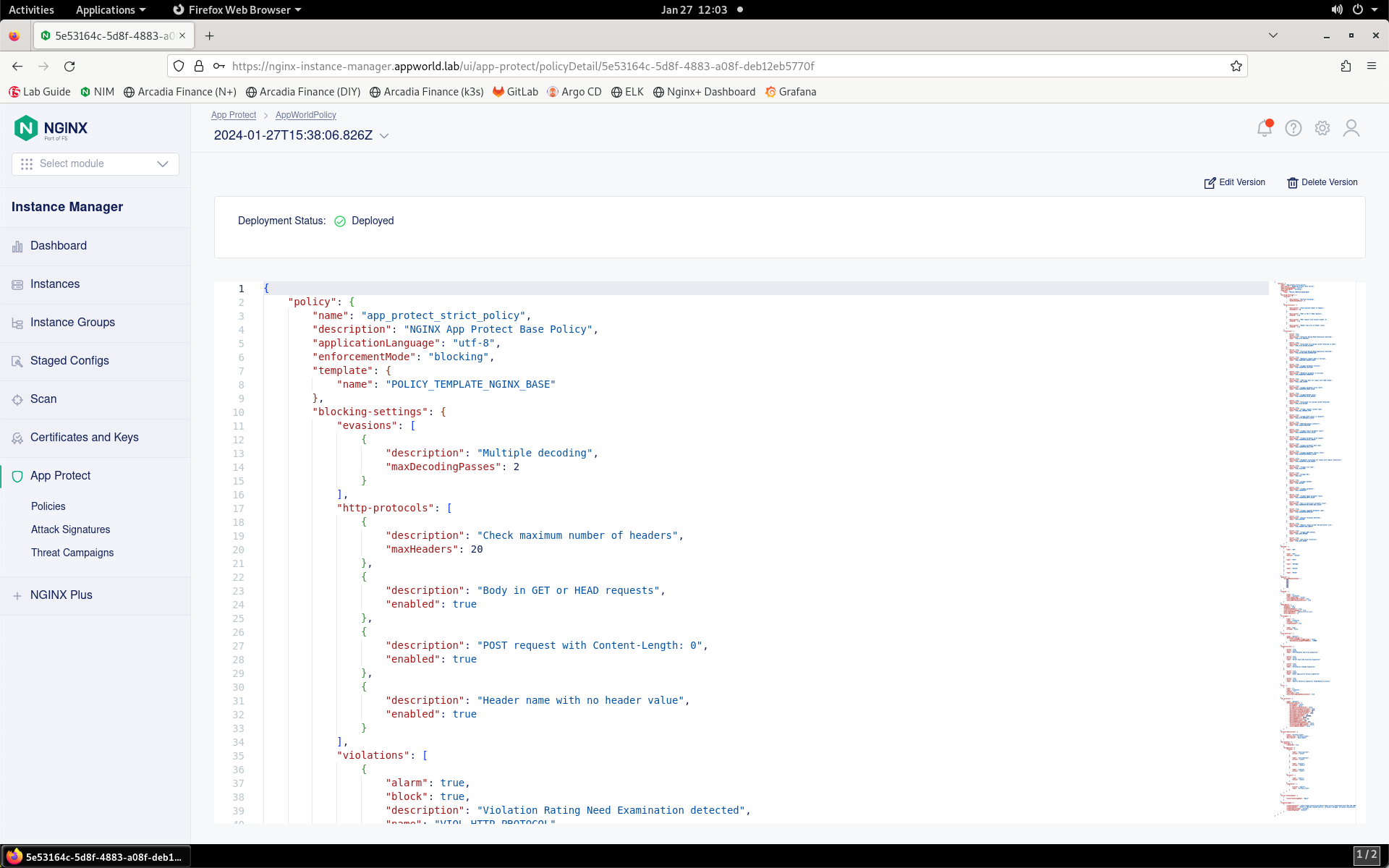Click the Dashboard bar chart icon

pos(17,247)
